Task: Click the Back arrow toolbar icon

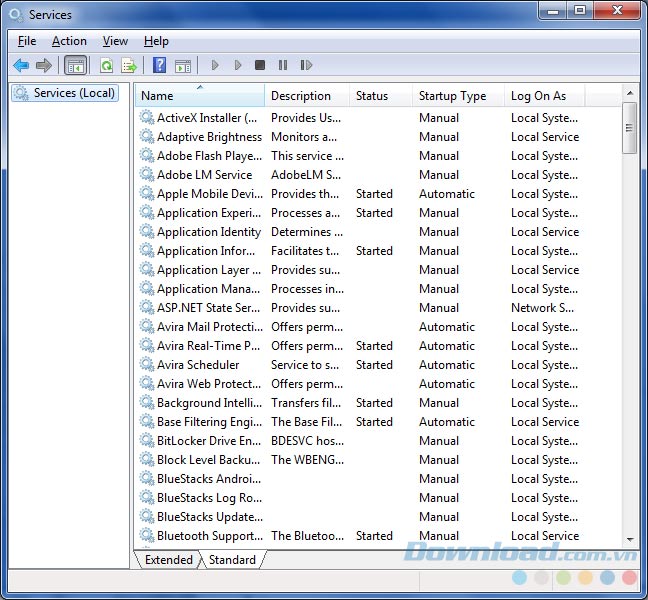Action: [x=21, y=66]
